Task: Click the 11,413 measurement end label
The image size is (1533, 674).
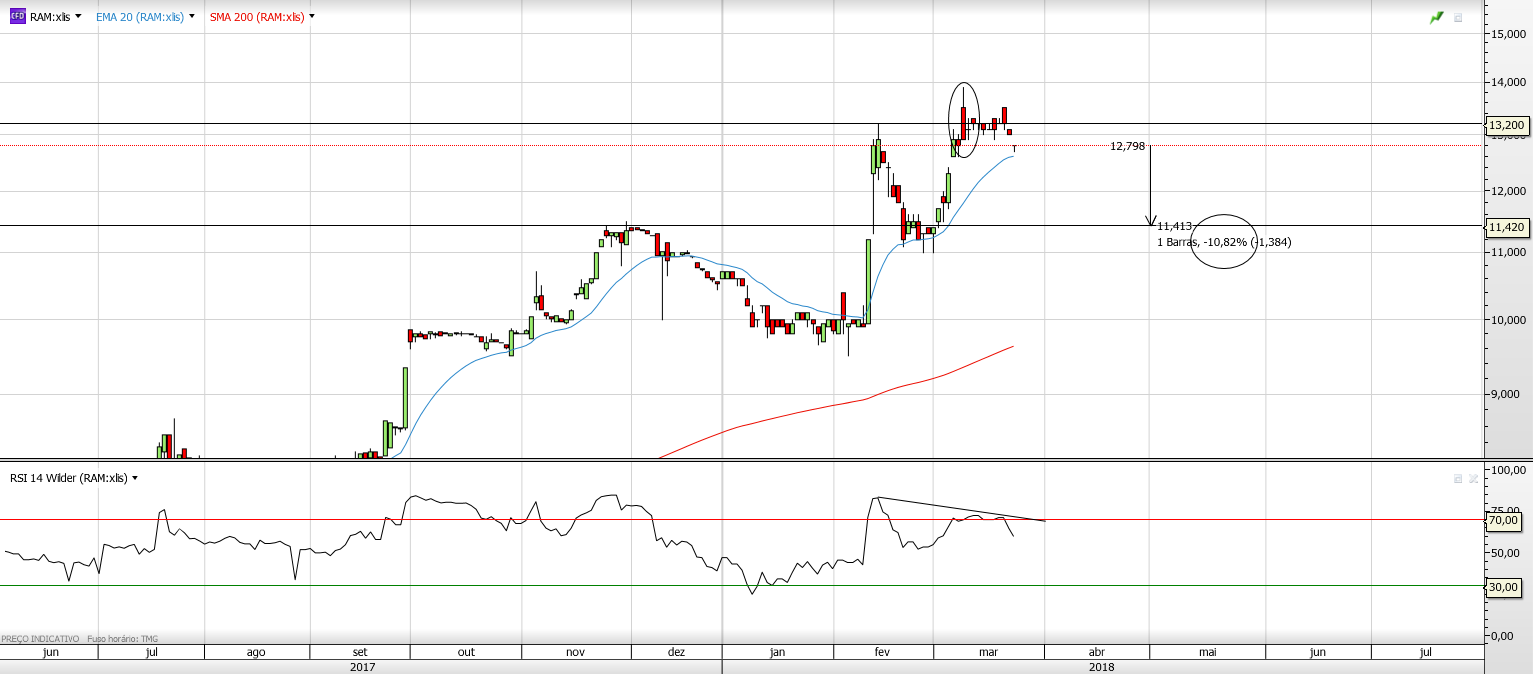Action: coord(1175,227)
